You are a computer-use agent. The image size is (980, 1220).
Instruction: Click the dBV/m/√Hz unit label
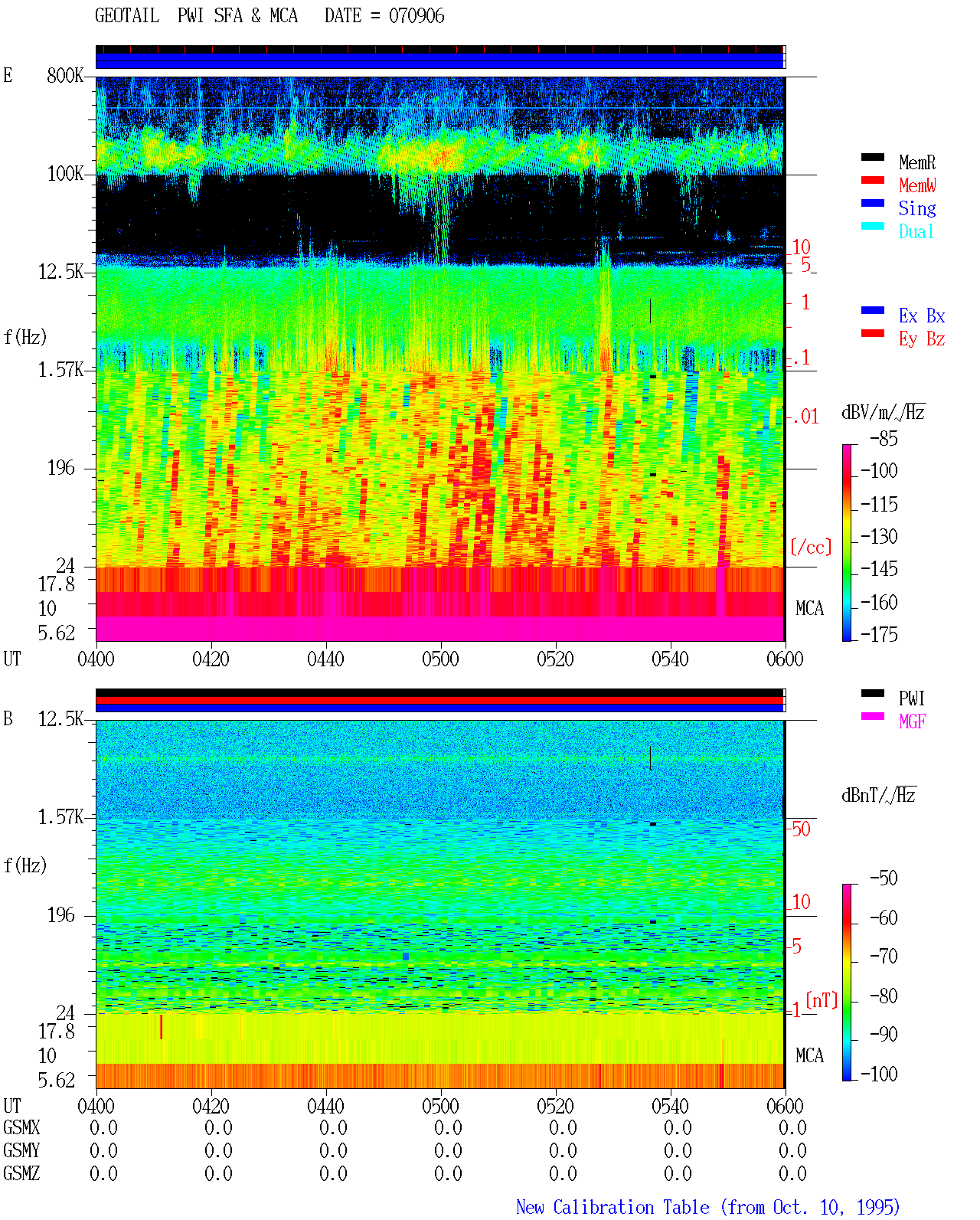[x=884, y=412]
